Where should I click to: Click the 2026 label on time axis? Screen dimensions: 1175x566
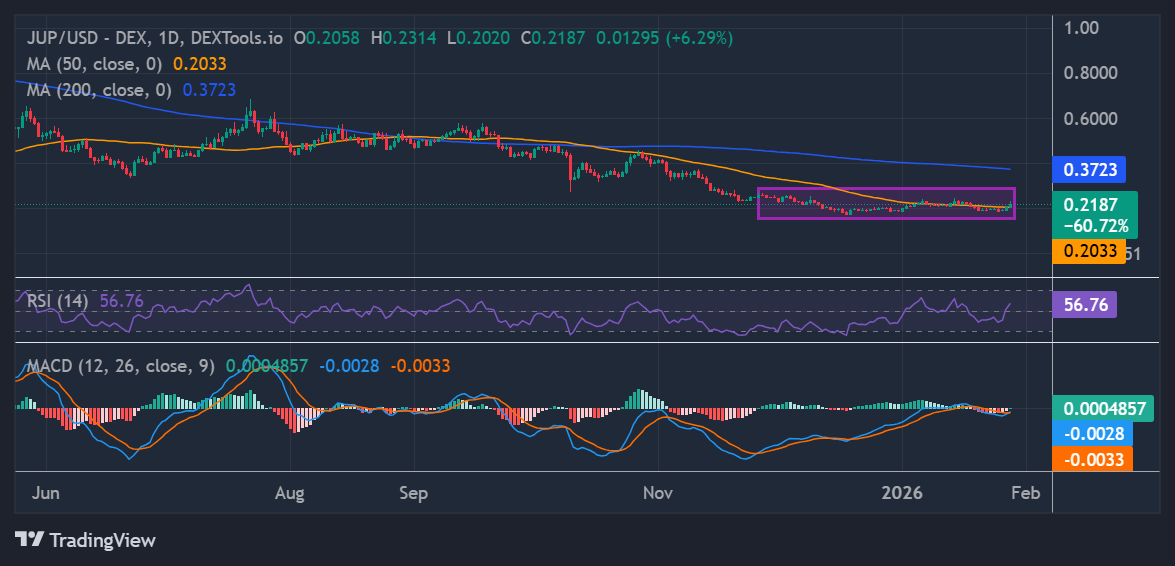[x=903, y=494]
